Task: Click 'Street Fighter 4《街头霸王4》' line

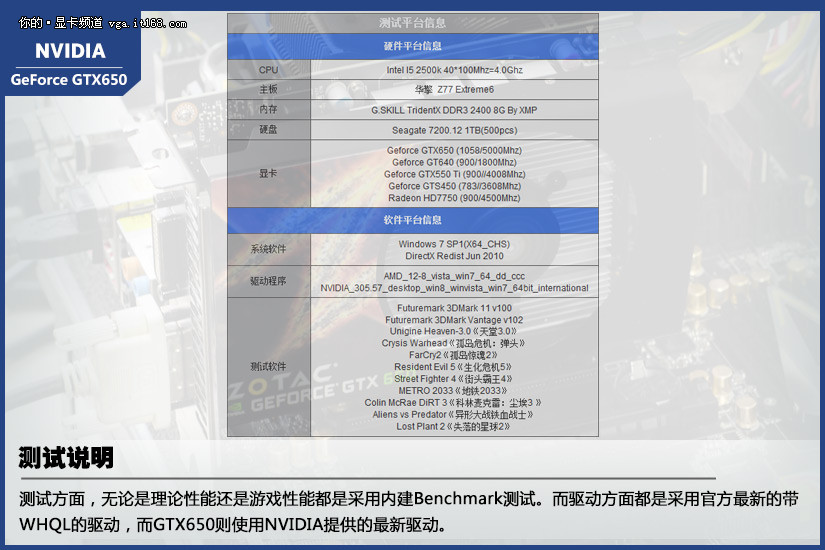Action: (x=454, y=379)
